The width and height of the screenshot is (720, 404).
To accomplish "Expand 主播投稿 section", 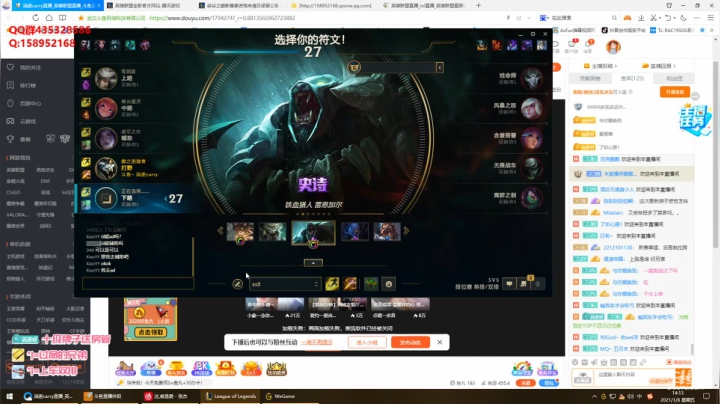I will coord(601,66).
